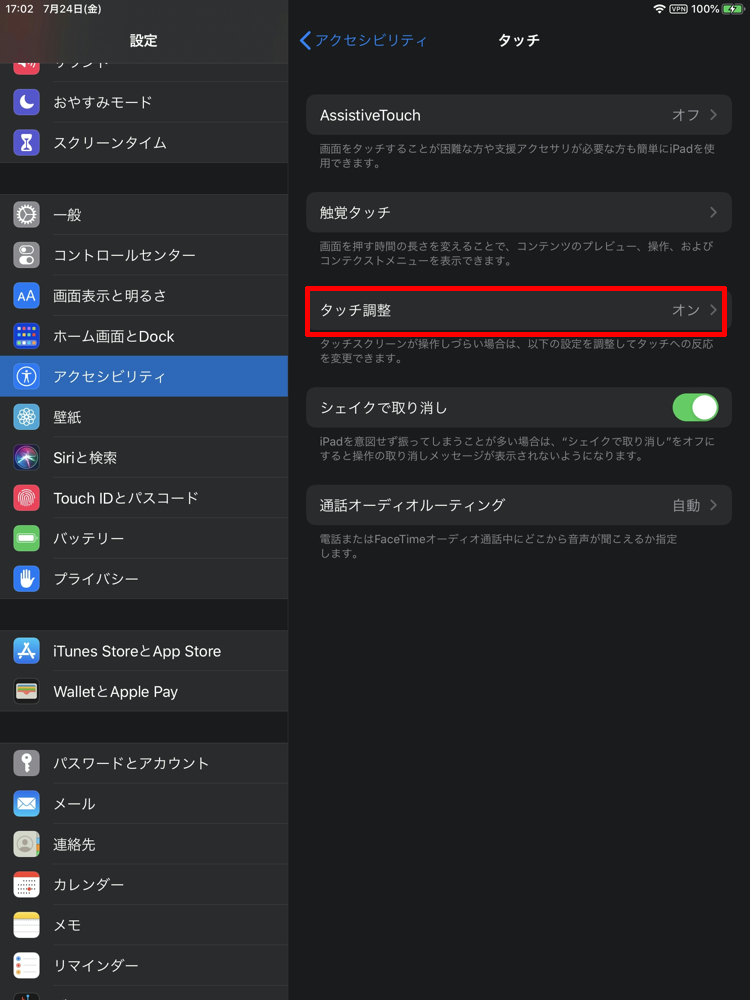This screenshot has height=1000, width=750.
Task: Tap the オフ value of AssistiveTouch
Action: tap(686, 115)
